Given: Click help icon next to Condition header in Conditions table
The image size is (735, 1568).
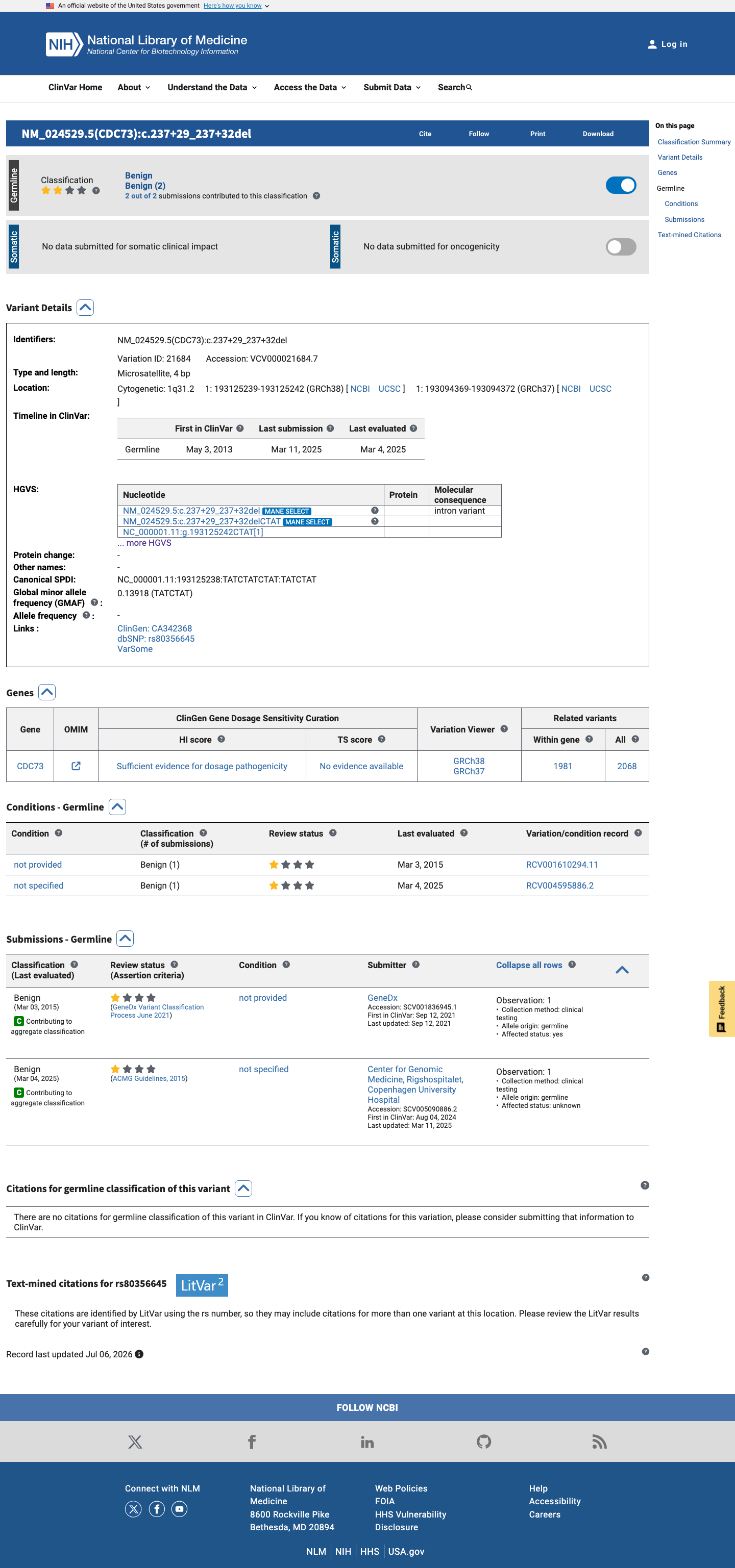Looking at the screenshot, I should (x=59, y=833).
